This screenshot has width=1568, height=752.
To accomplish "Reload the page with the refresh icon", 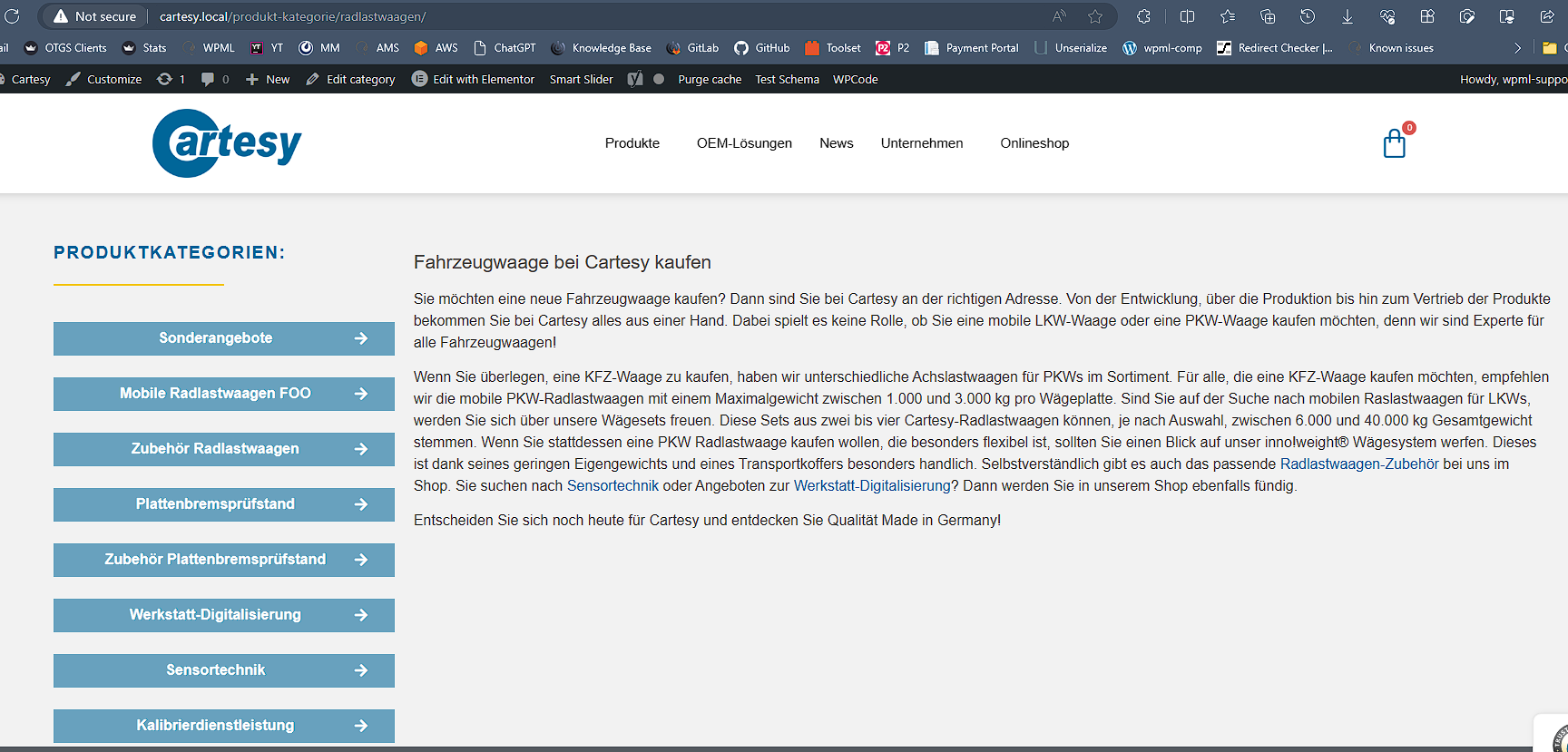I will point(12,16).
